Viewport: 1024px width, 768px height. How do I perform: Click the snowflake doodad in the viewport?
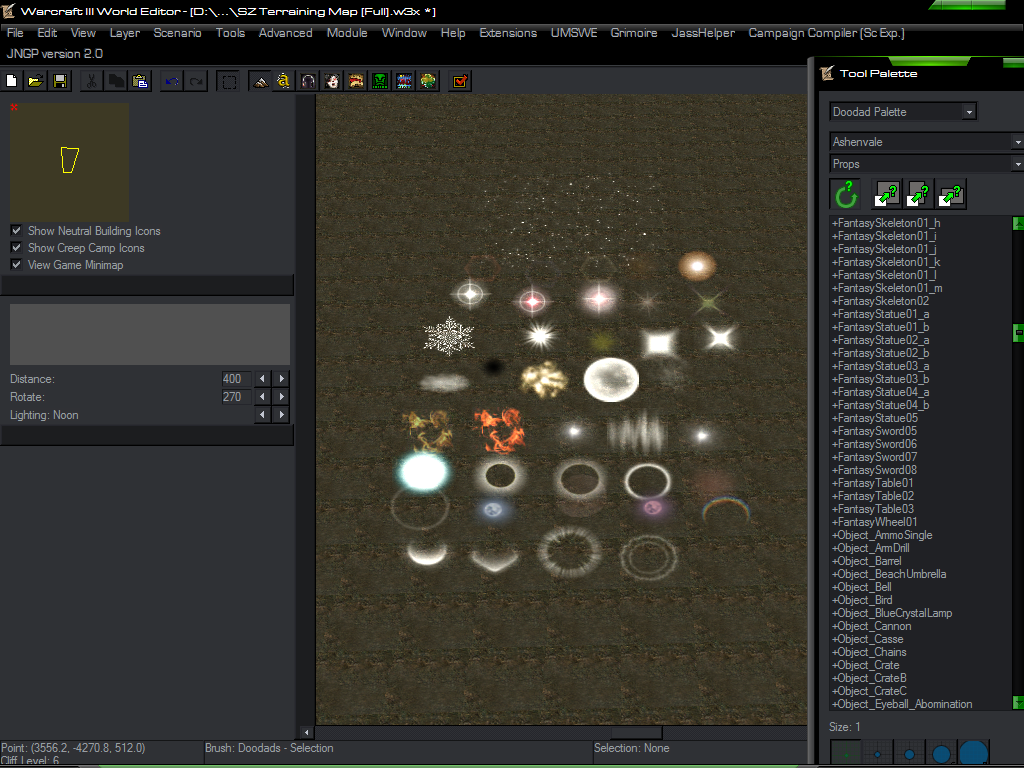tap(449, 336)
